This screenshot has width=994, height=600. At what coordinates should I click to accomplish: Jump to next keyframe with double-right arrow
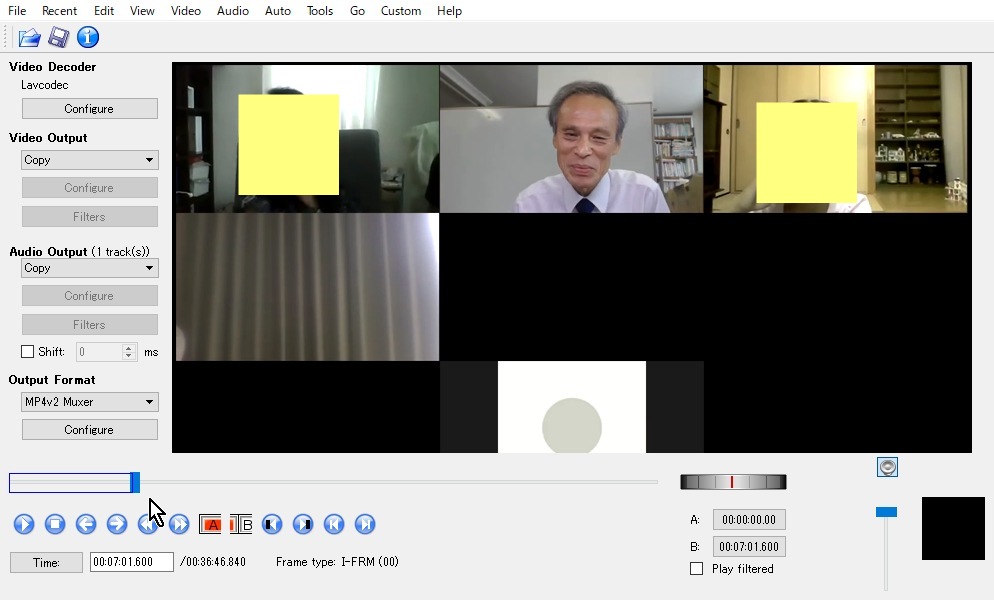[x=179, y=524]
